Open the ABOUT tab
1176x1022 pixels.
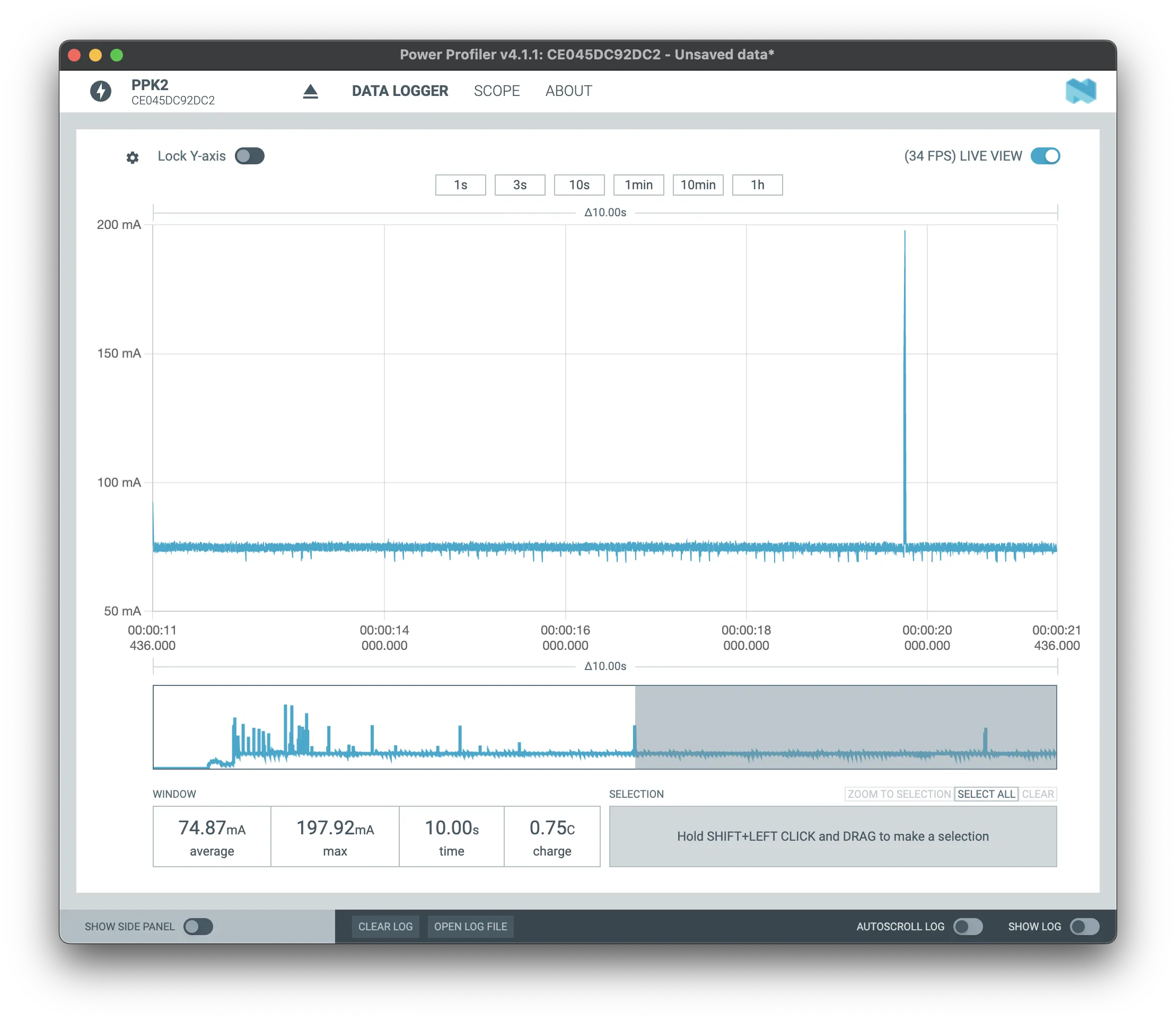click(x=568, y=91)
